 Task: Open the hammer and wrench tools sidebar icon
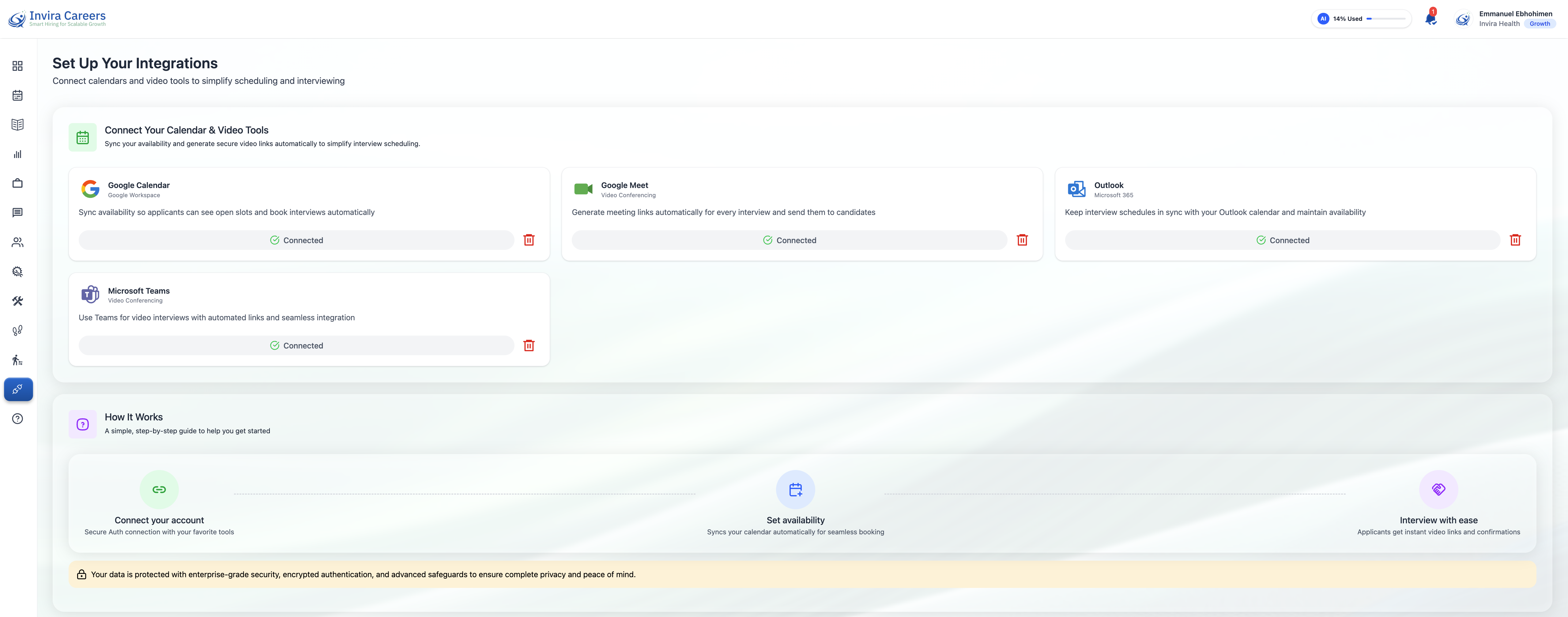click(x=18, y=301)
